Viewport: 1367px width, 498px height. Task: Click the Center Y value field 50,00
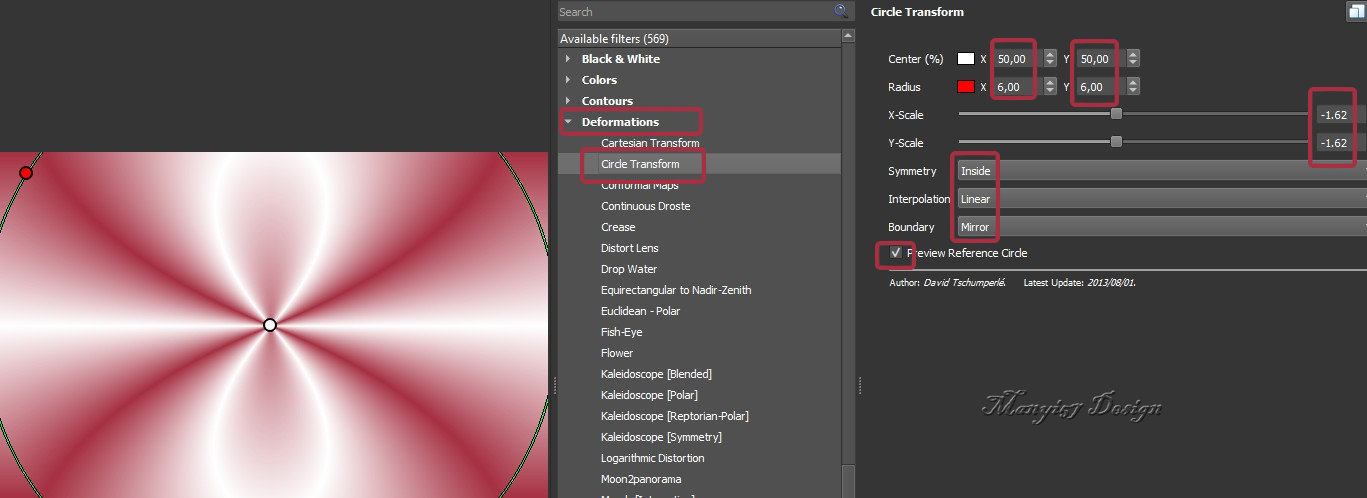click(1102, 59)
